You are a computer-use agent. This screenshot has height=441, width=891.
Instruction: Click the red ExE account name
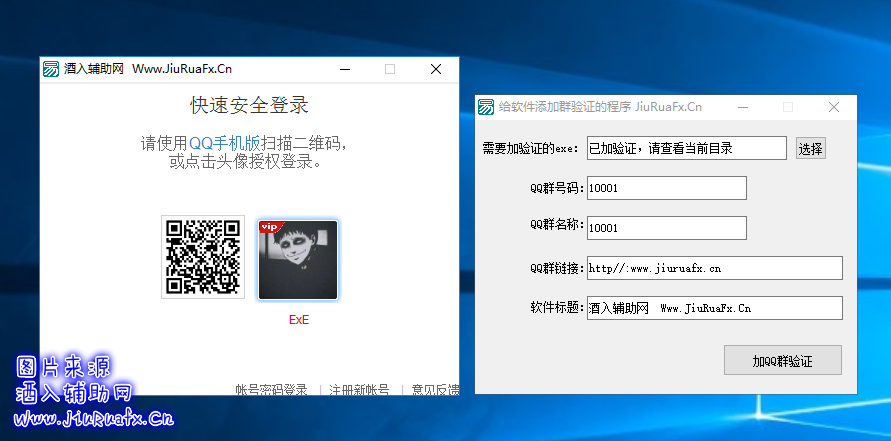coord(299,320)
